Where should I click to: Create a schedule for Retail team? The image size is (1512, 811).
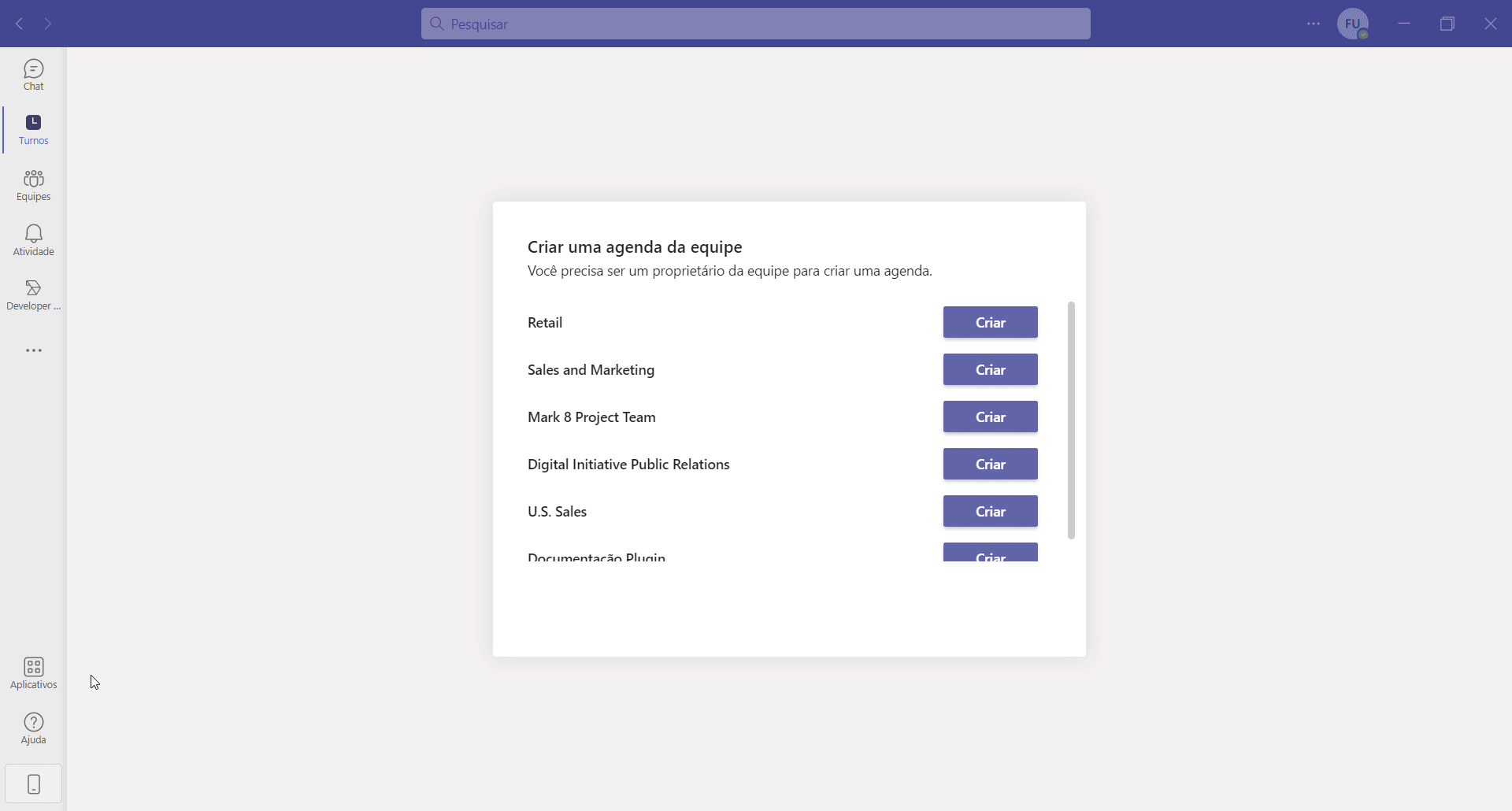point(990,322)
